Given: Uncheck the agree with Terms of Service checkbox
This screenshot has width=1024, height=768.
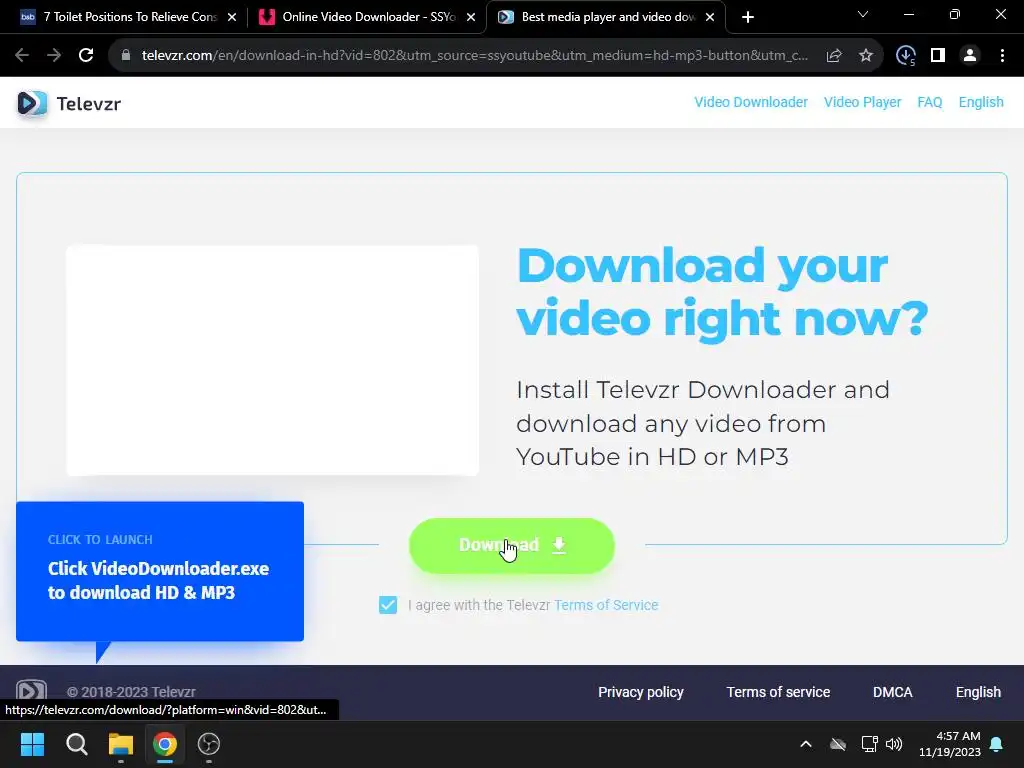Looking at the screenshot, I should click(x=388, y=605).
